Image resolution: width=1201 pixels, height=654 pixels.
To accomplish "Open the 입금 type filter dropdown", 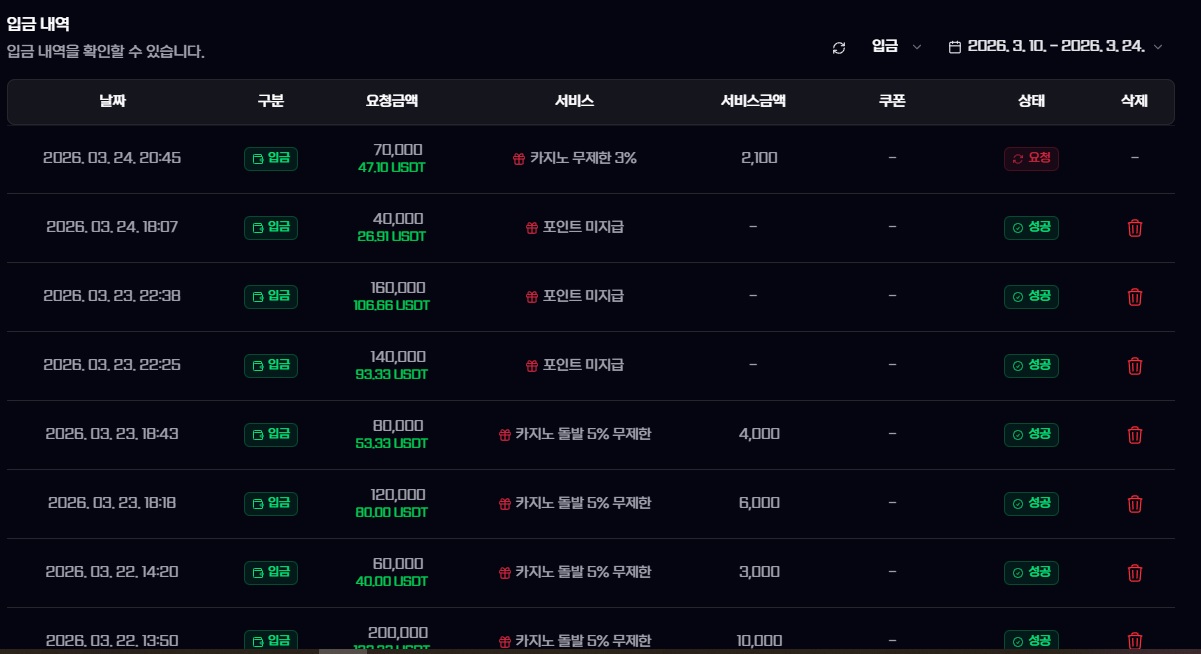I will pos(896,46).
